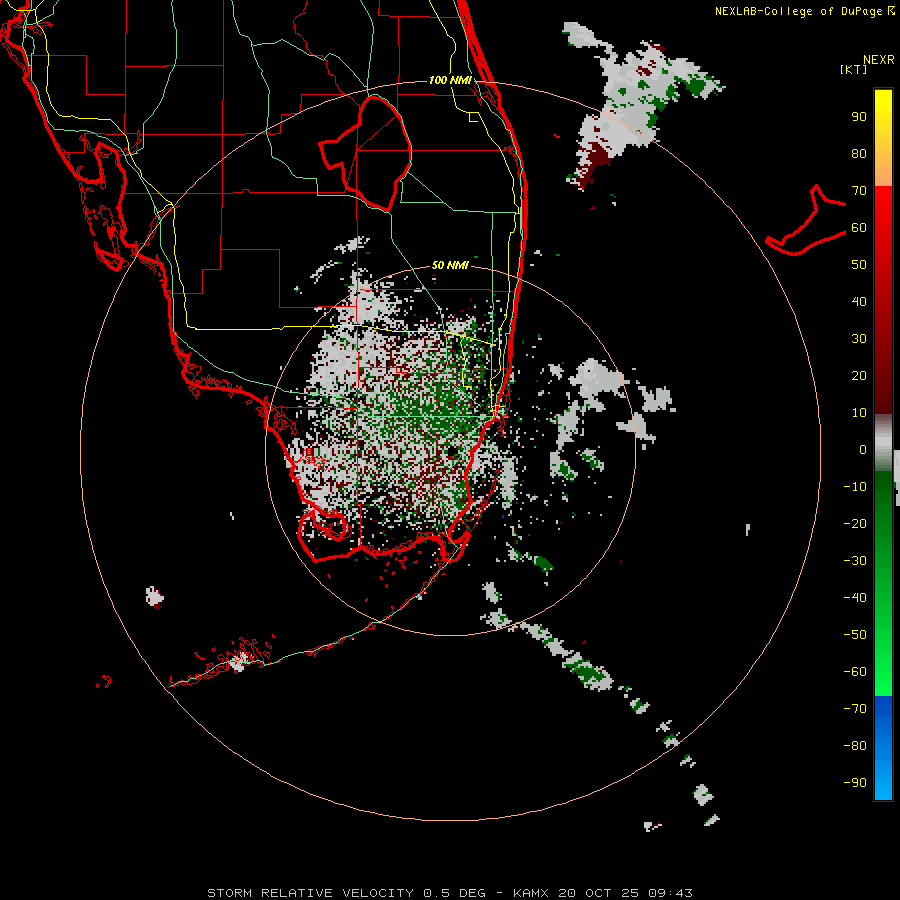Click the "50" positive scale value
The image size is (900, 900).
(859, 265)
